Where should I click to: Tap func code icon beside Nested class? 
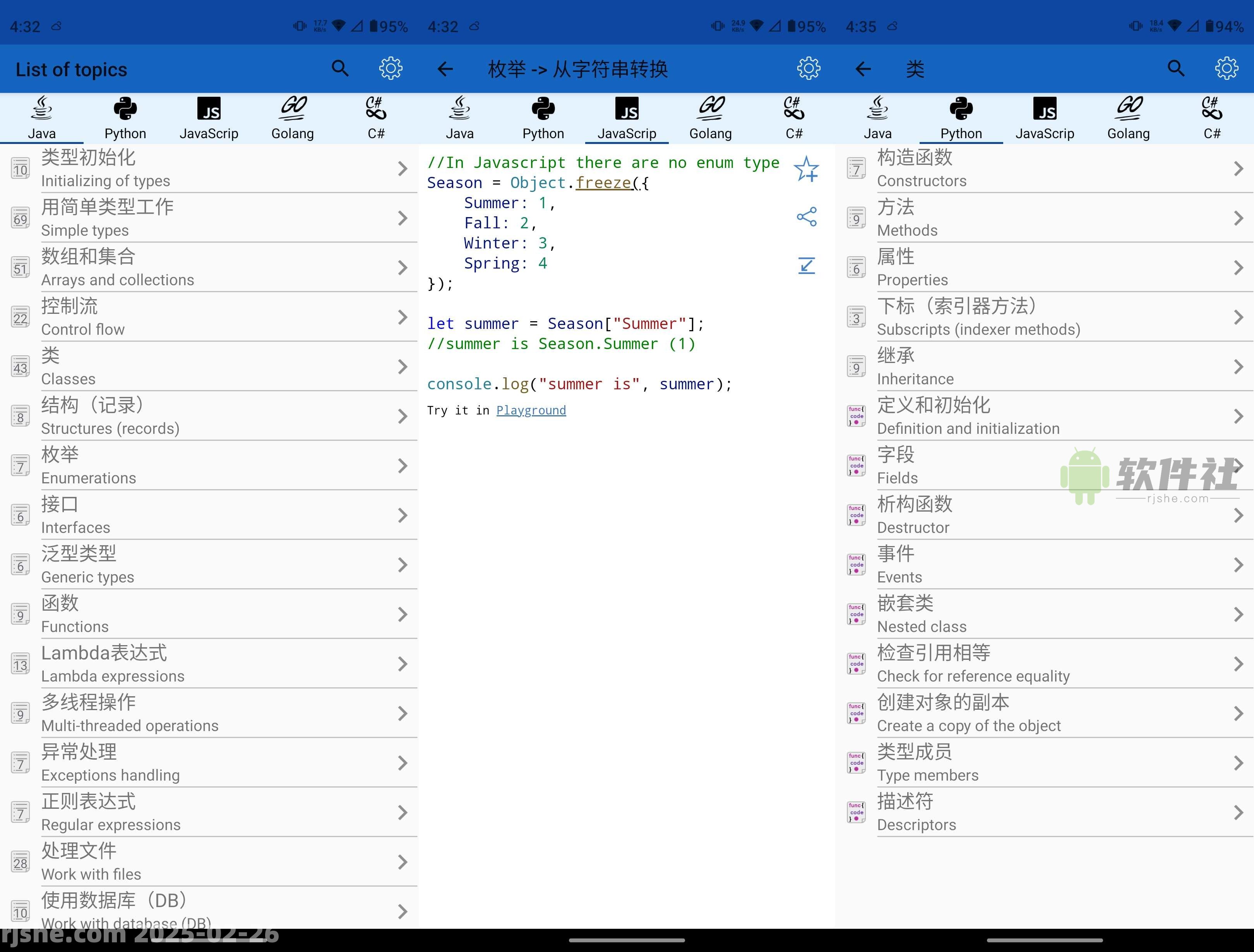(x=856, y=615)
